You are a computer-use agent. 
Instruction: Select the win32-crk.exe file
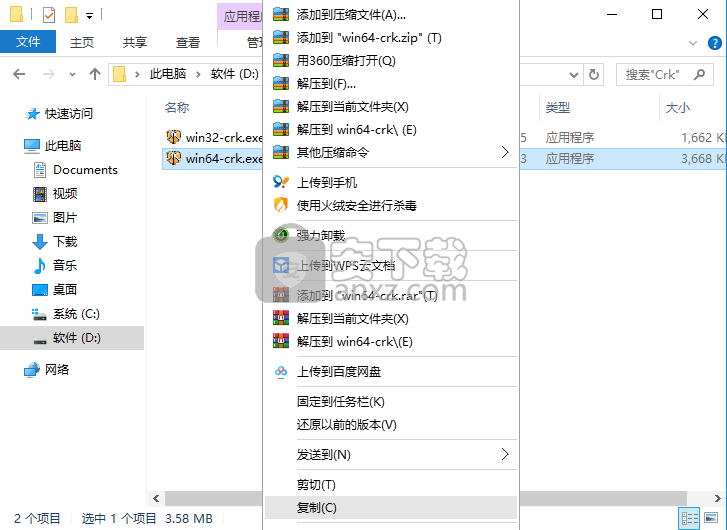(215, 137)
